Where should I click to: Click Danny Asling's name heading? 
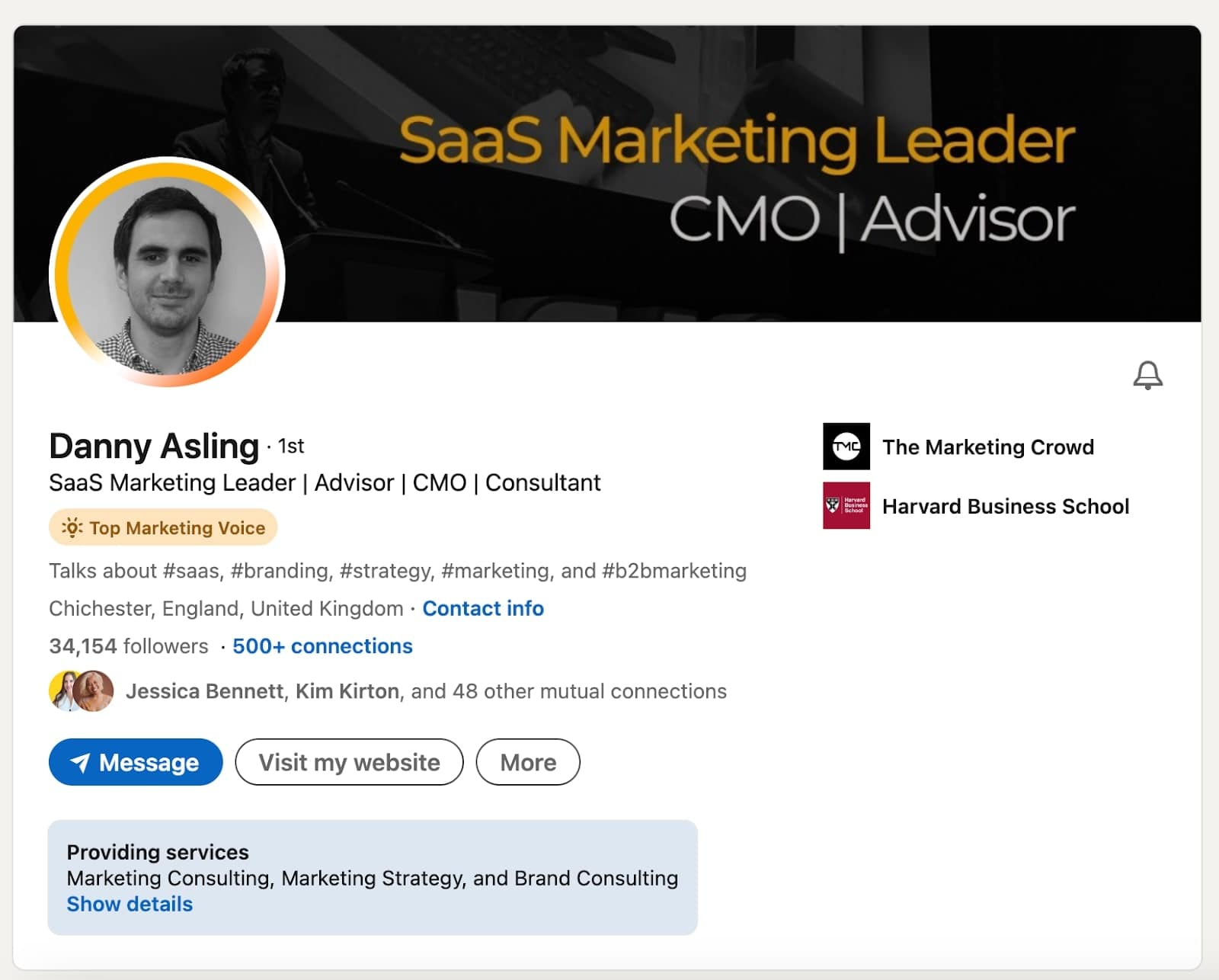click(x=152, y=447)
